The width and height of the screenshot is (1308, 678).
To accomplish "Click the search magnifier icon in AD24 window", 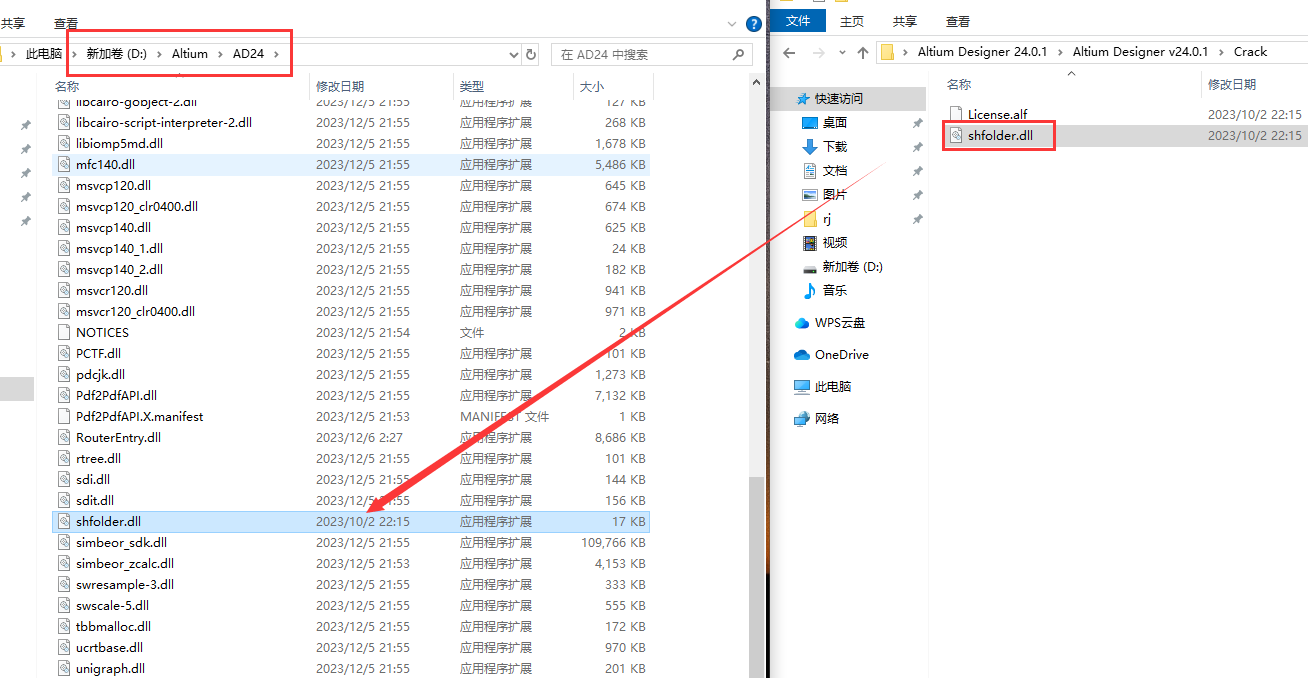I will (x=739, y=54).
